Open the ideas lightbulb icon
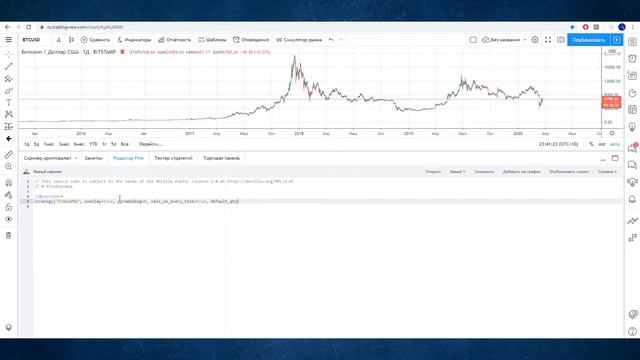640x360 pixels. tap(632, 127)
